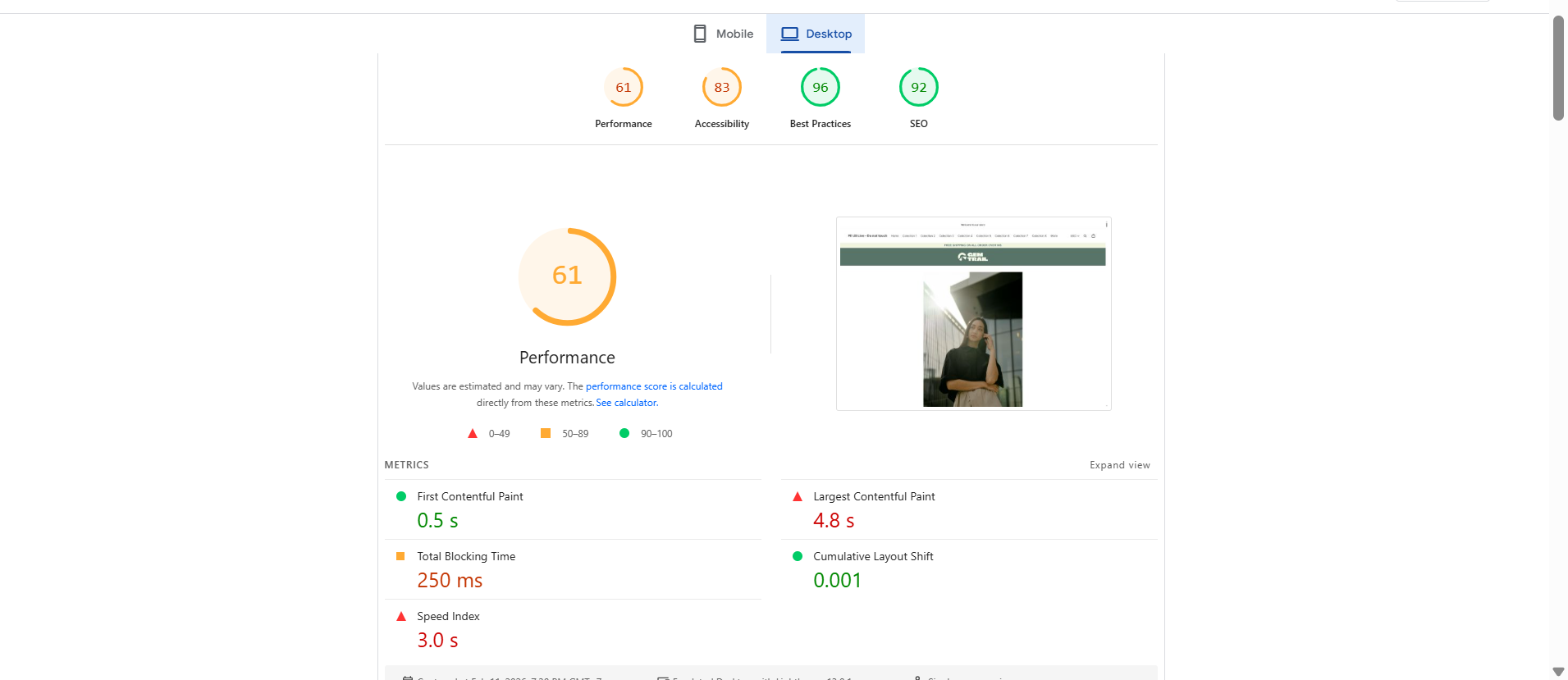
Task: Click the large Performance 61 gauge
Action: [x=567, y=276]
